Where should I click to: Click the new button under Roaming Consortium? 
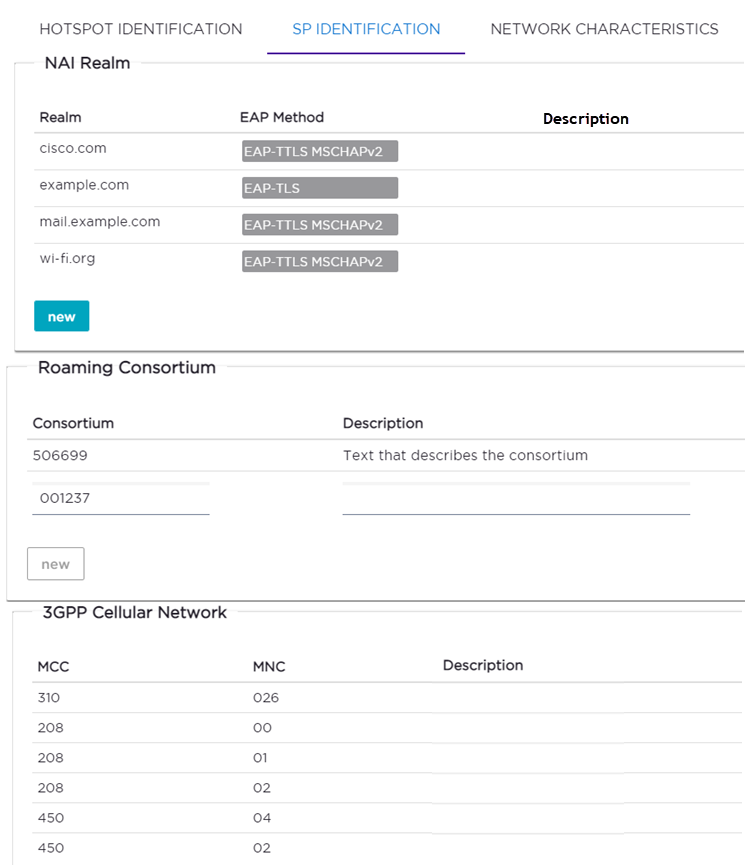pos(55,563)
